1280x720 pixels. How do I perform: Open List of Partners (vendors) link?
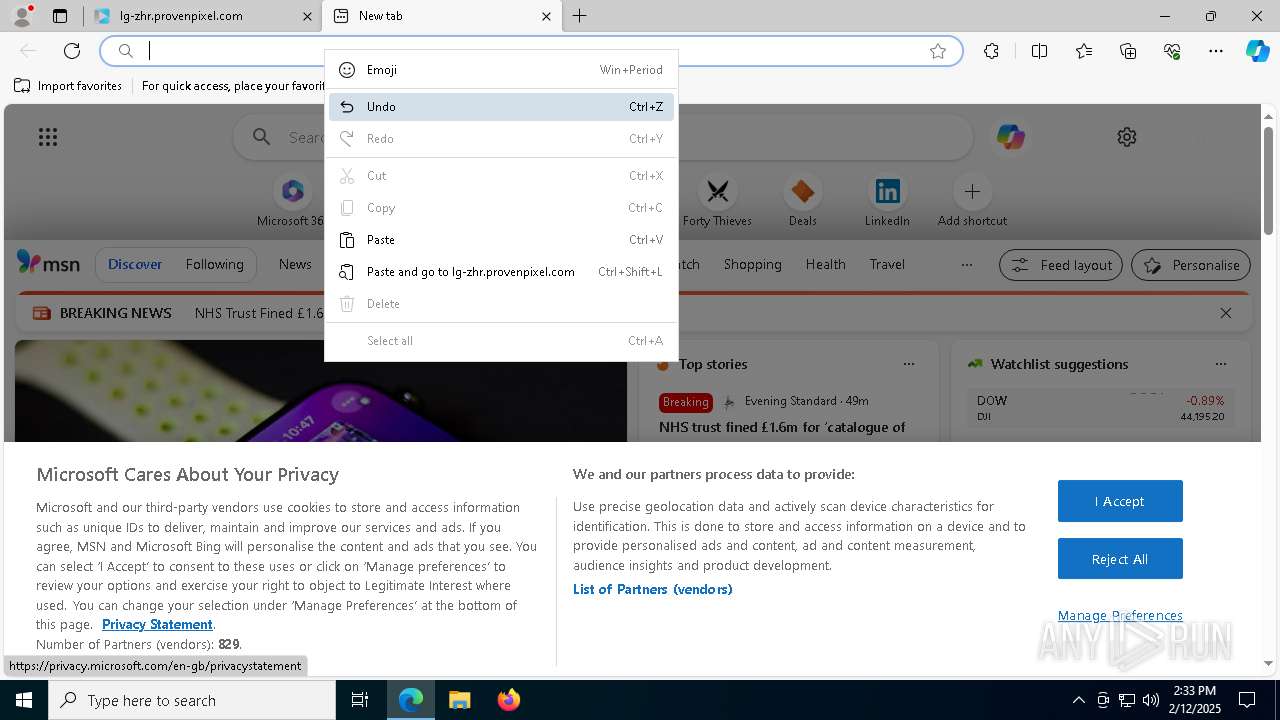(652, 590)
